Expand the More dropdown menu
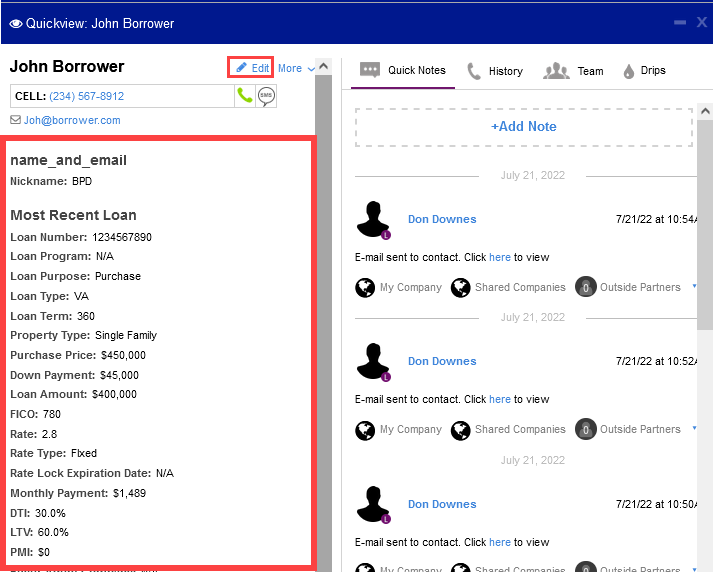Image resolution: width=713 pixels, height=572 pixels. coord(296,69)
